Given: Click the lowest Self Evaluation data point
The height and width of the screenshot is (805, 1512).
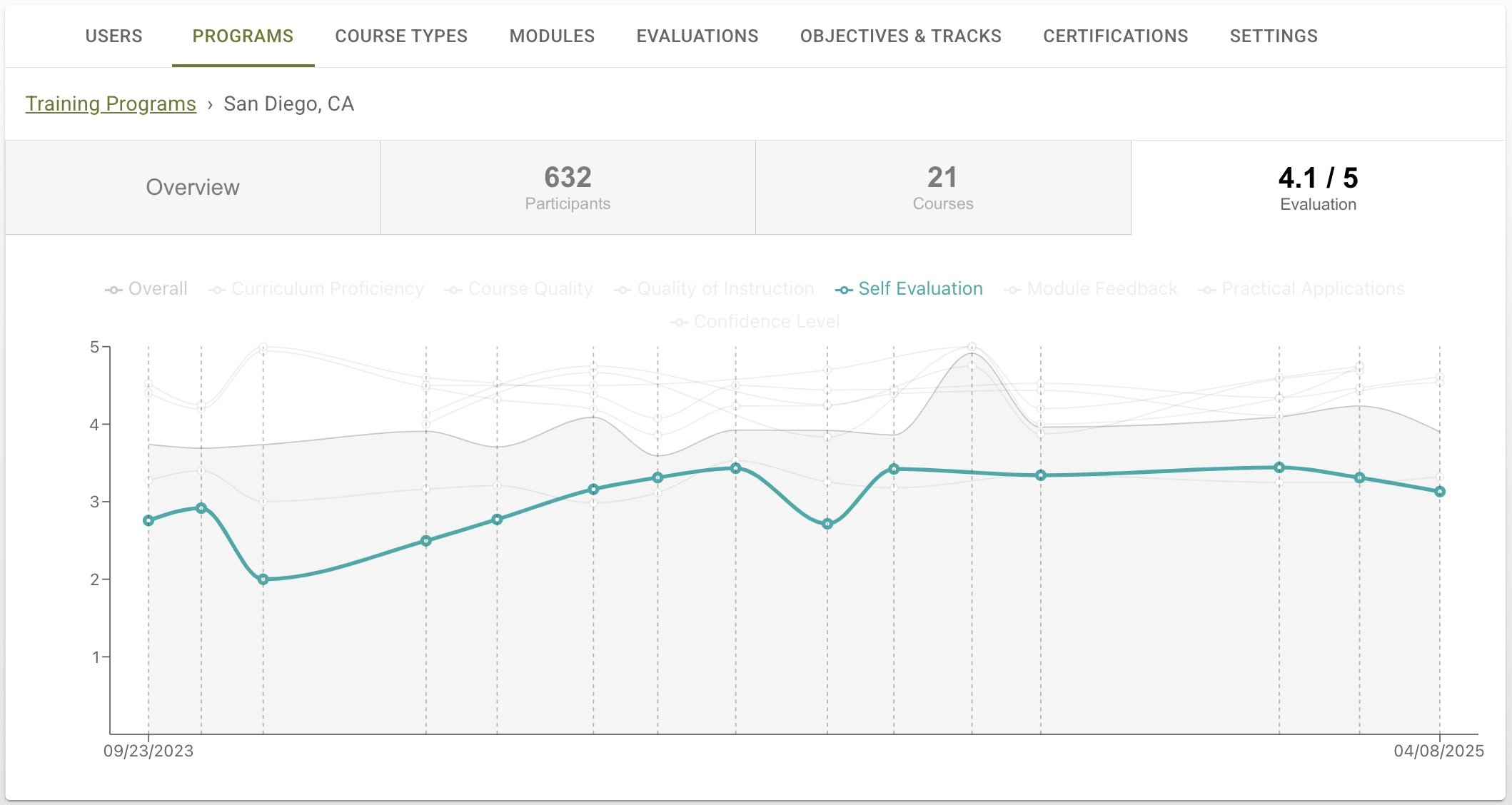Looking at the screenshot, I should tap(263, 579).
